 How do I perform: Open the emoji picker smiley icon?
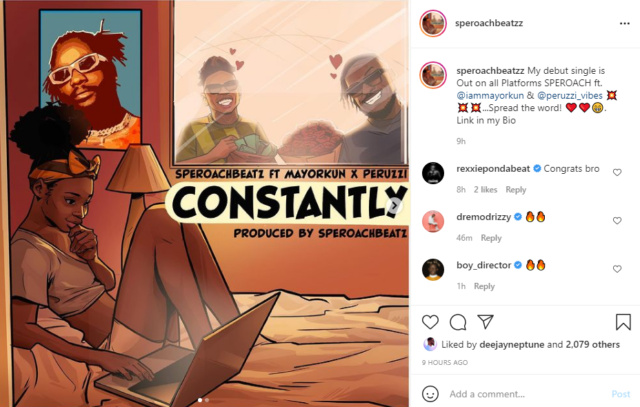(x=430, y=394)
